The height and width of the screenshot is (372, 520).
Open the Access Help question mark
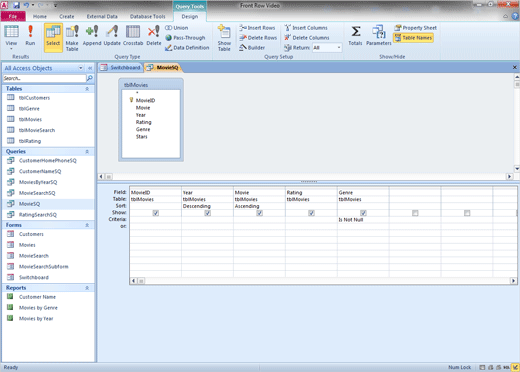[x=516, y=16]
